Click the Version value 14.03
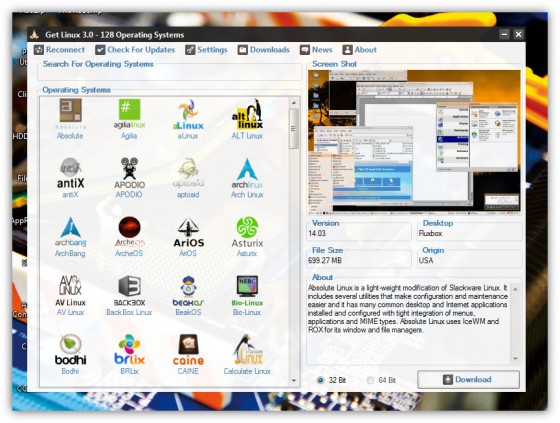This screenshot has width=560, height=423. click(317, 233)
